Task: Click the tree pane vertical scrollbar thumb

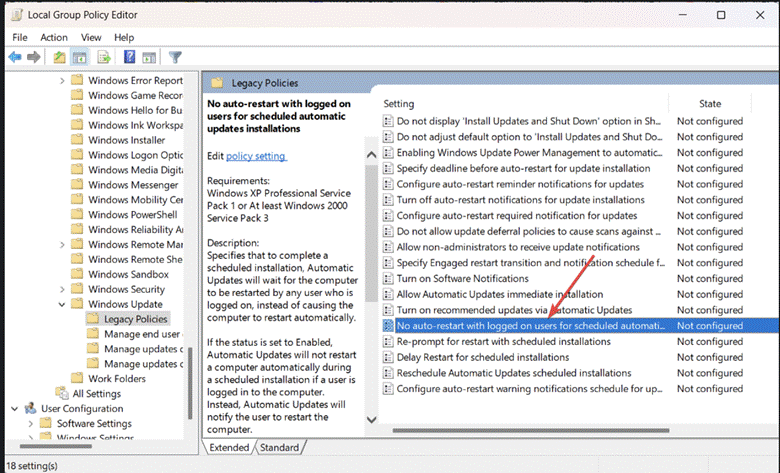Action: [x=190, y=383]
